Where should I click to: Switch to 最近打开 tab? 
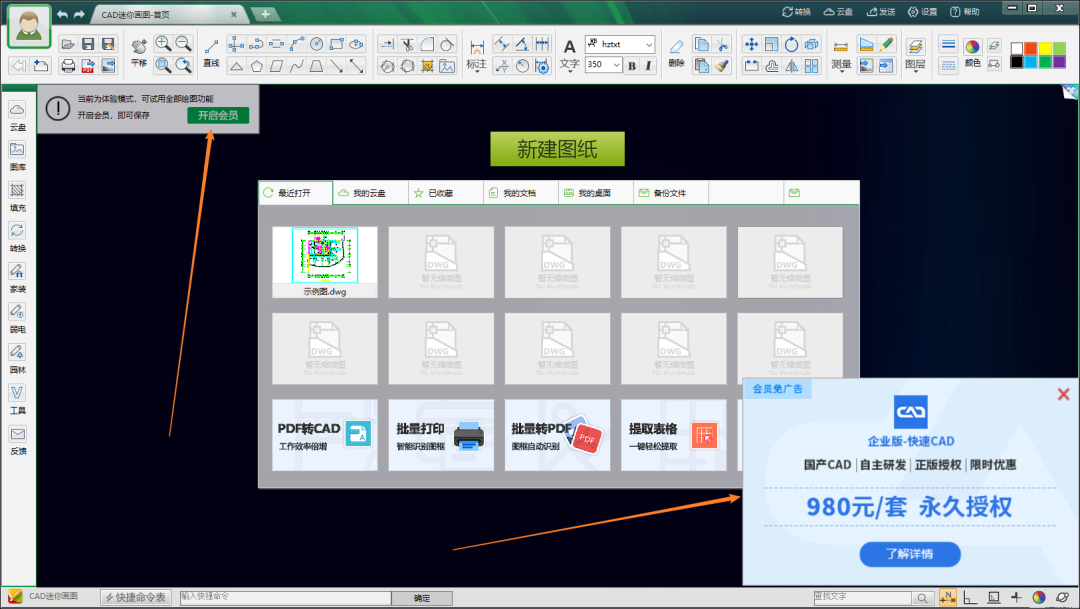(295, 193)
